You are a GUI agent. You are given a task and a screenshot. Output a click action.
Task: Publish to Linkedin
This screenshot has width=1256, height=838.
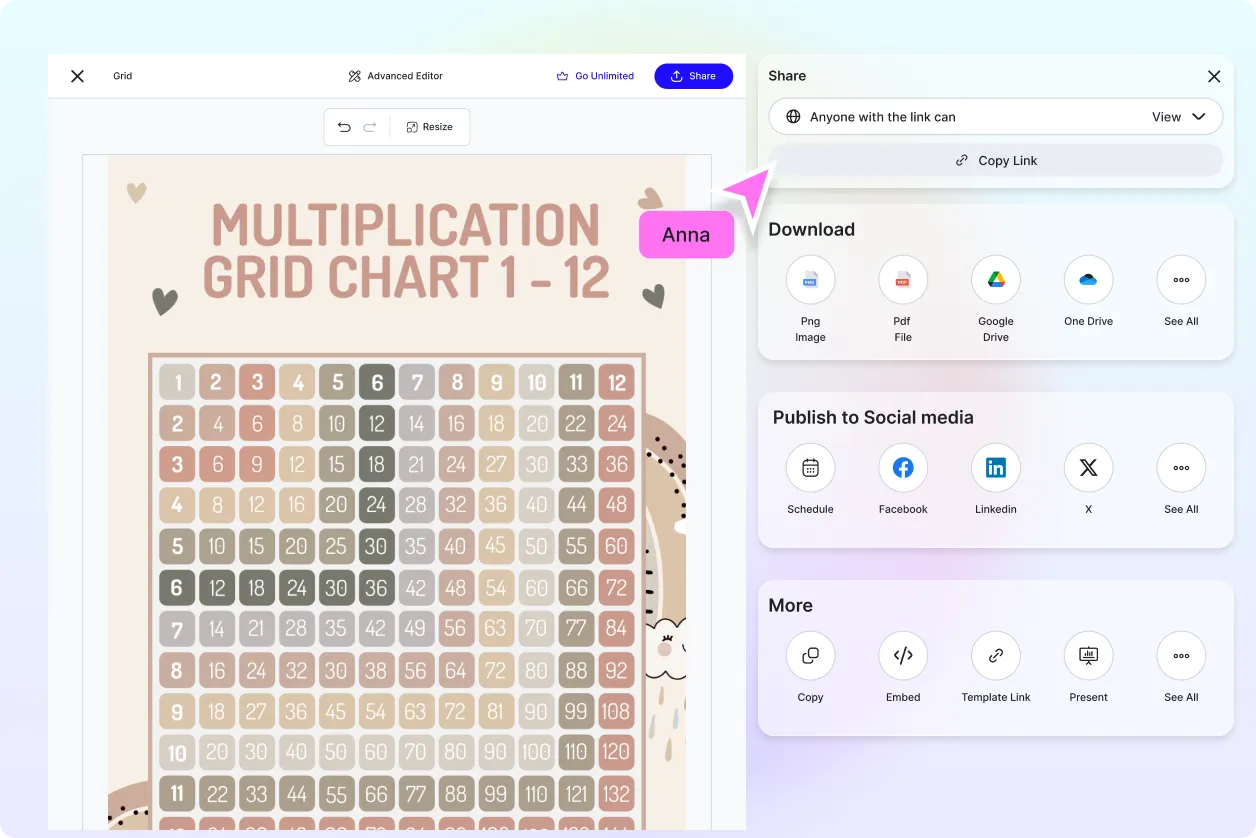(996, 468)
